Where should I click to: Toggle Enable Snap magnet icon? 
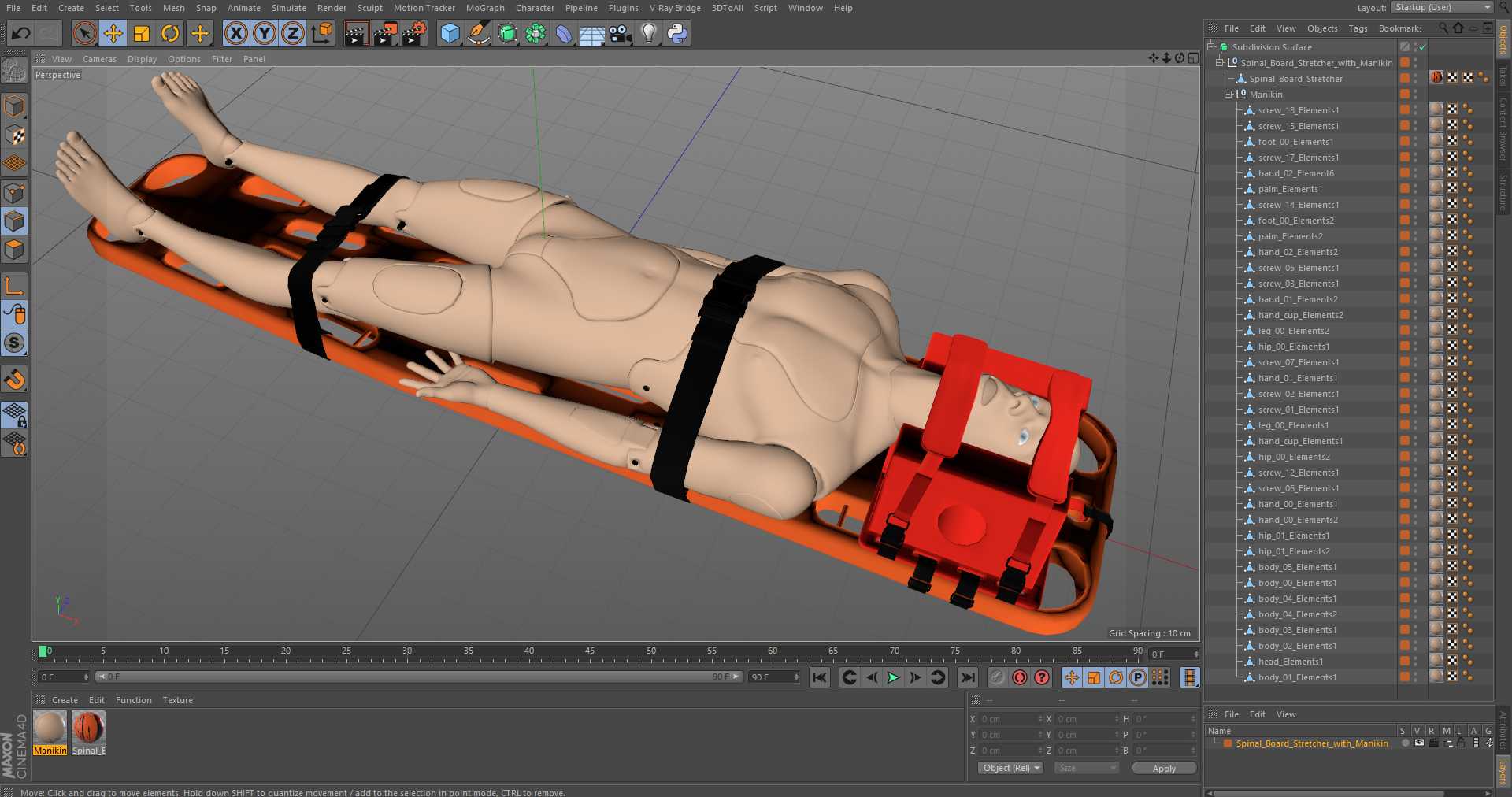point(14,380)
